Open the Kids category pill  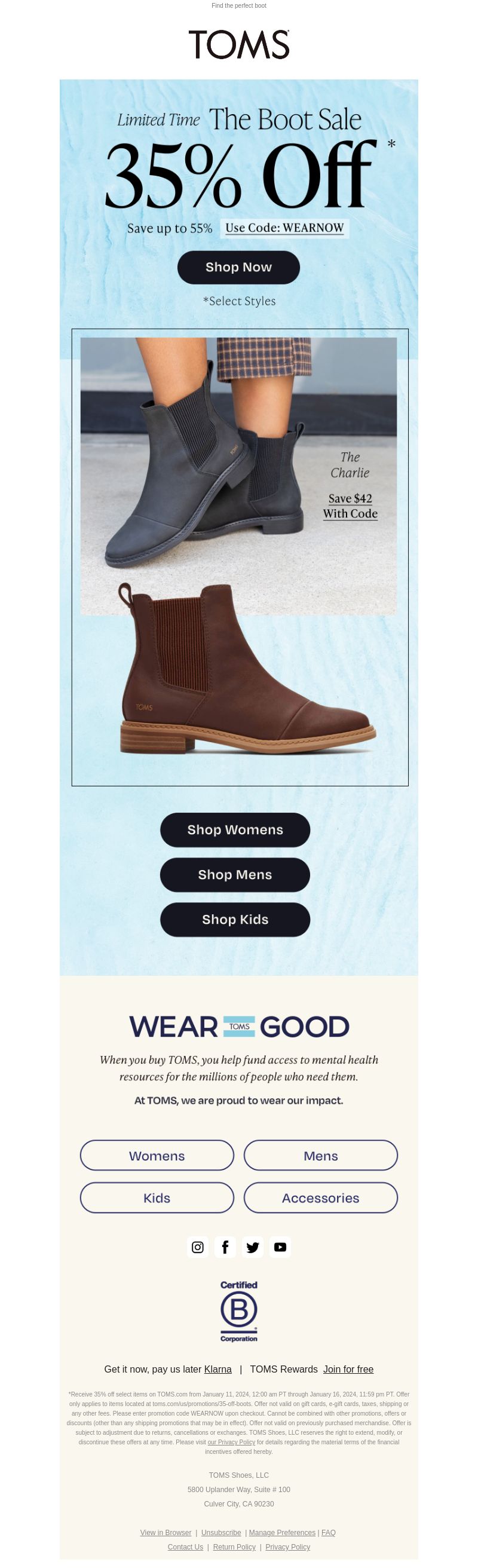click(x=157, y=1198)
